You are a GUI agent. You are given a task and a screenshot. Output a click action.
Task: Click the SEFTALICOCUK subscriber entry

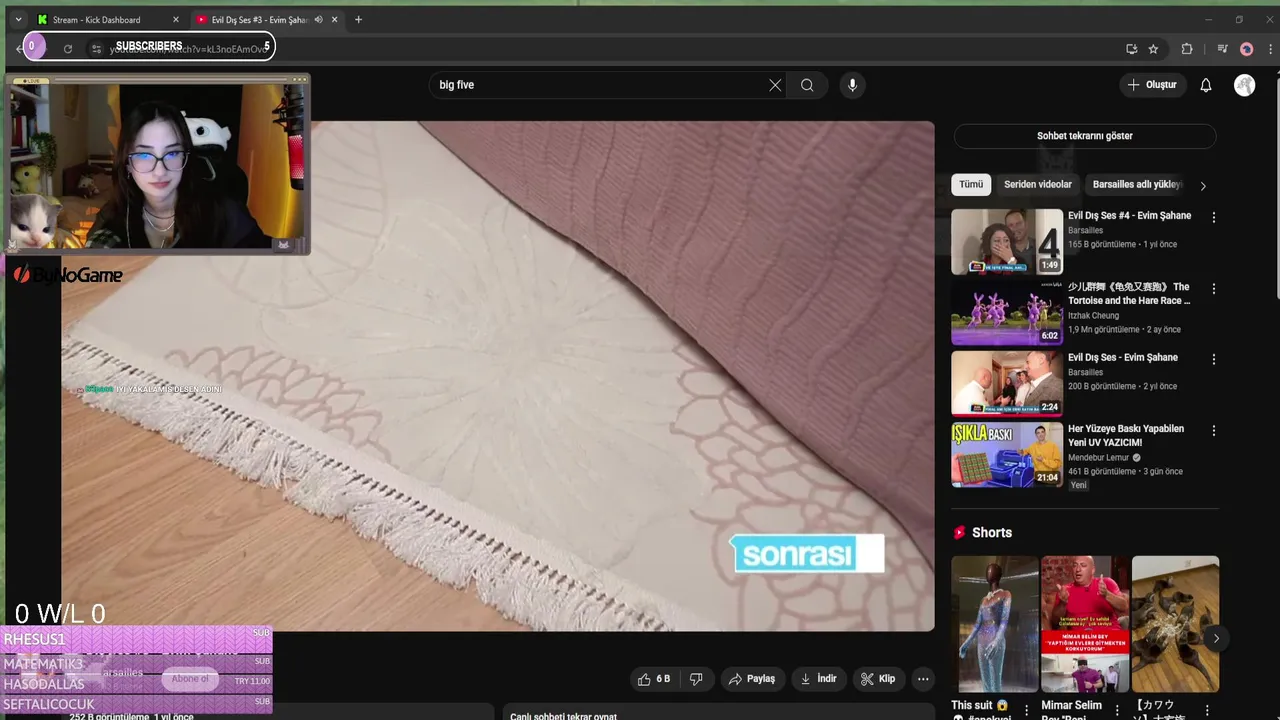pyautogui.click(x=136, y=704)
